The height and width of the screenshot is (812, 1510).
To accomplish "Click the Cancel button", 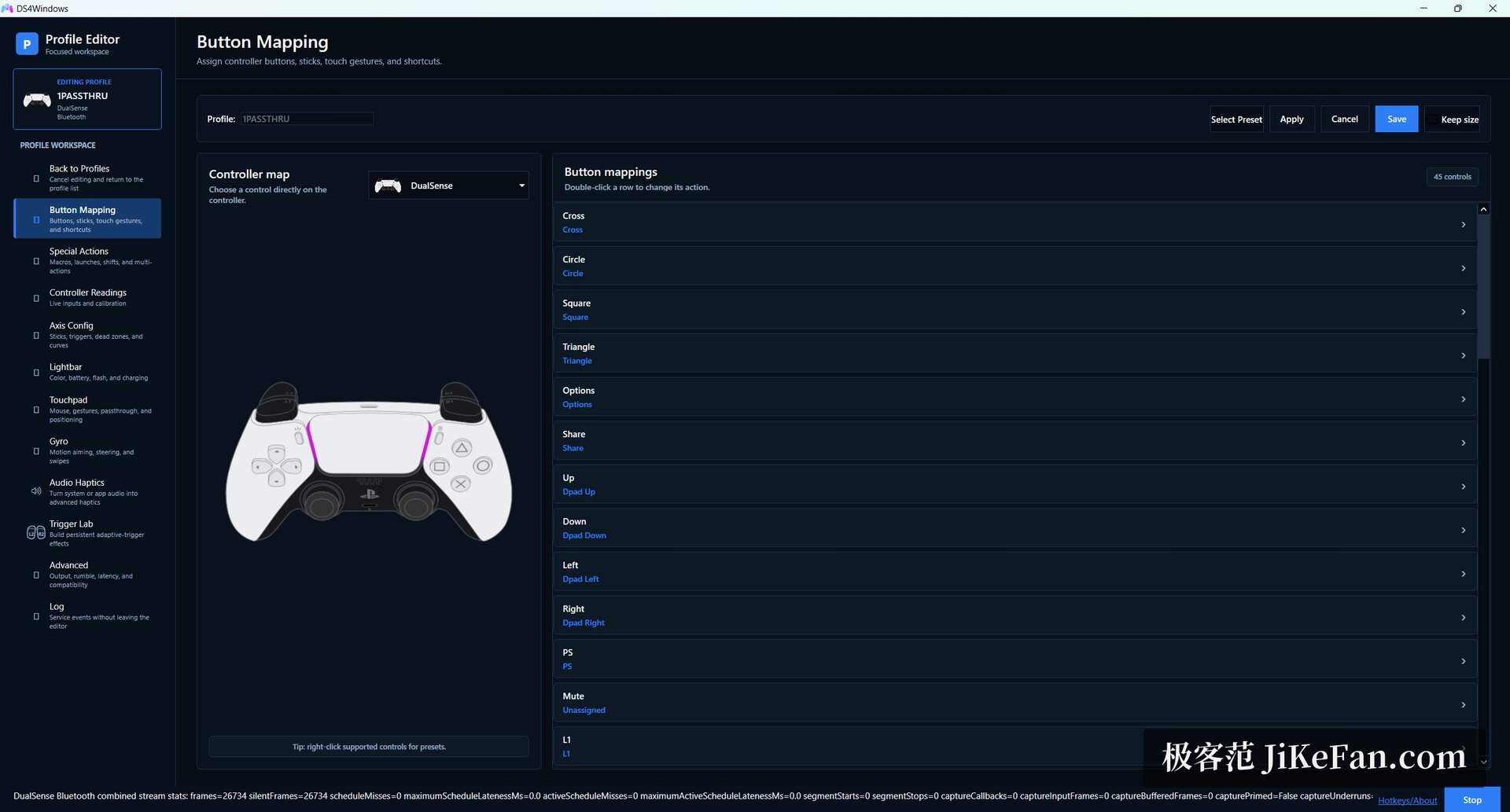I will tap(1344, 119).
